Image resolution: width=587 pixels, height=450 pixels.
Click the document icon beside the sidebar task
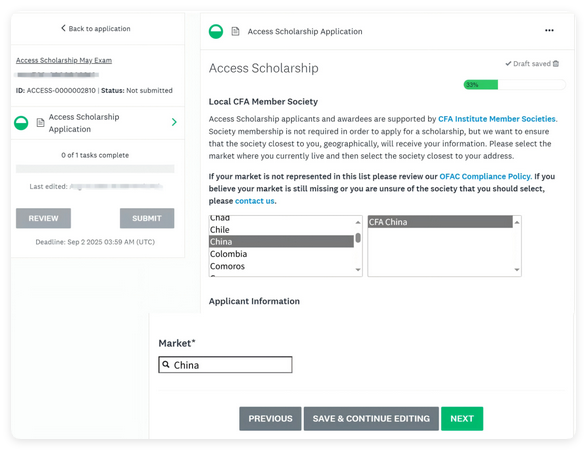point(40,123)
